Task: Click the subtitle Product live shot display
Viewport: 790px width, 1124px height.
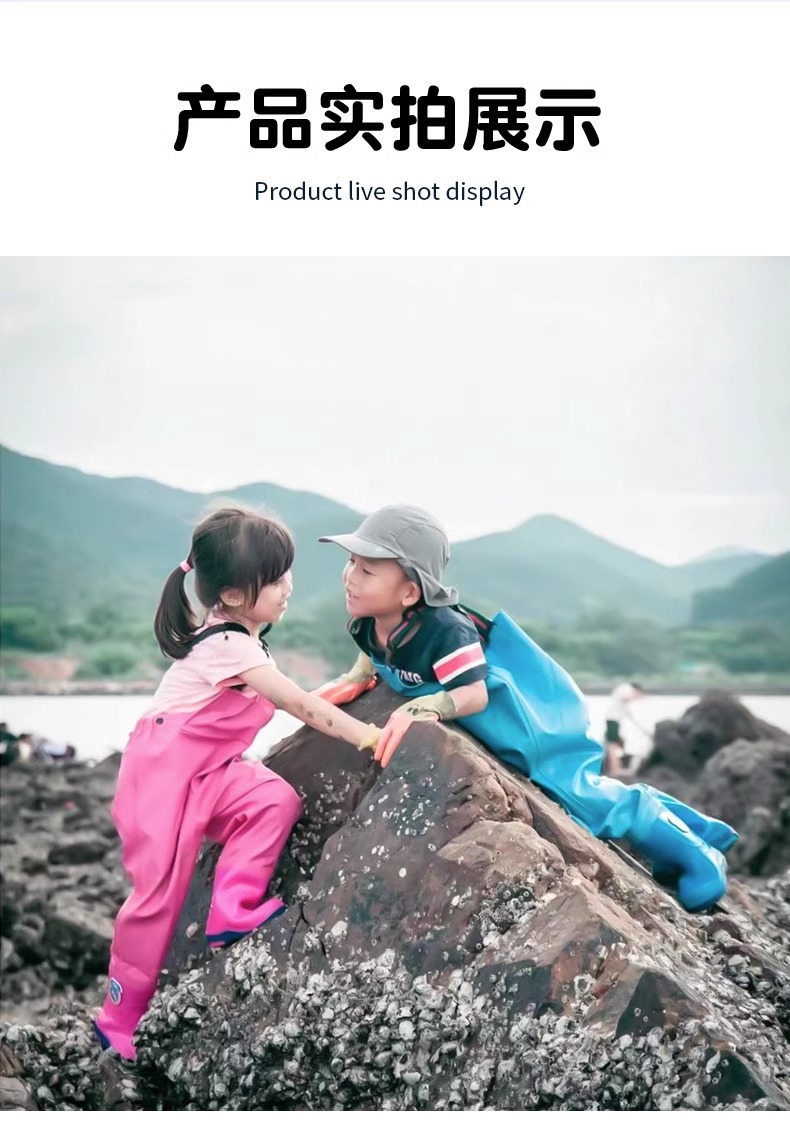Action: coord(389,192)
